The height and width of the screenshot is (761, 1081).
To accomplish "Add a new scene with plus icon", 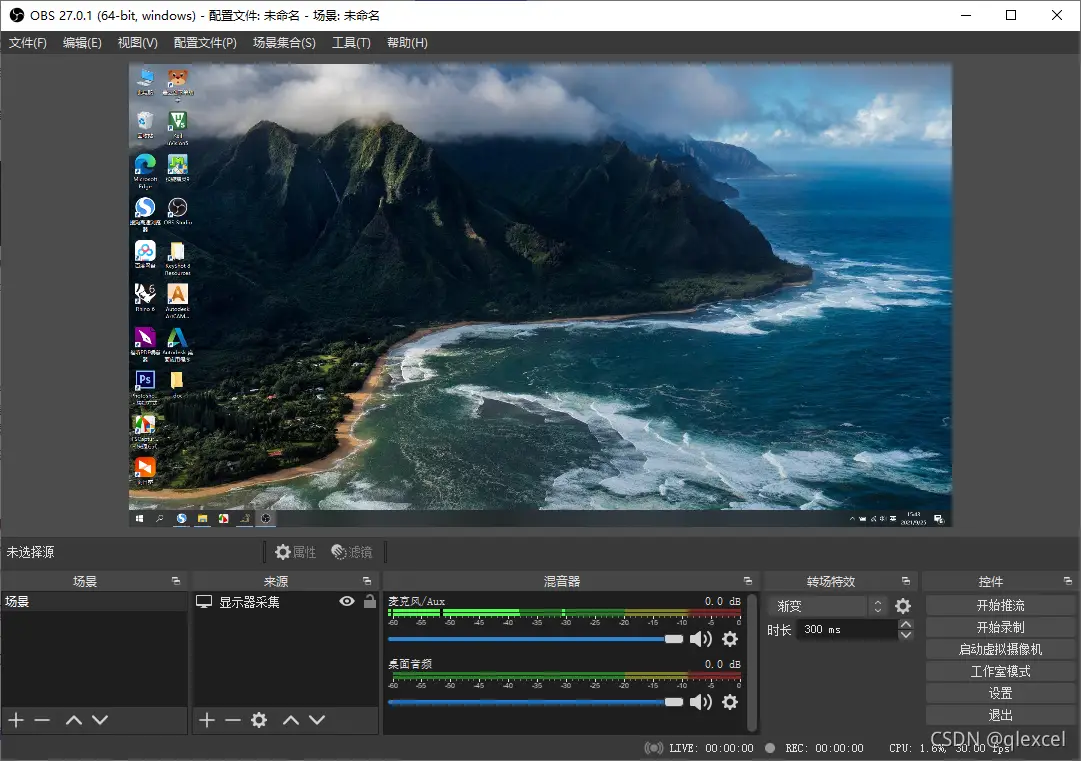I will [15, 720].
